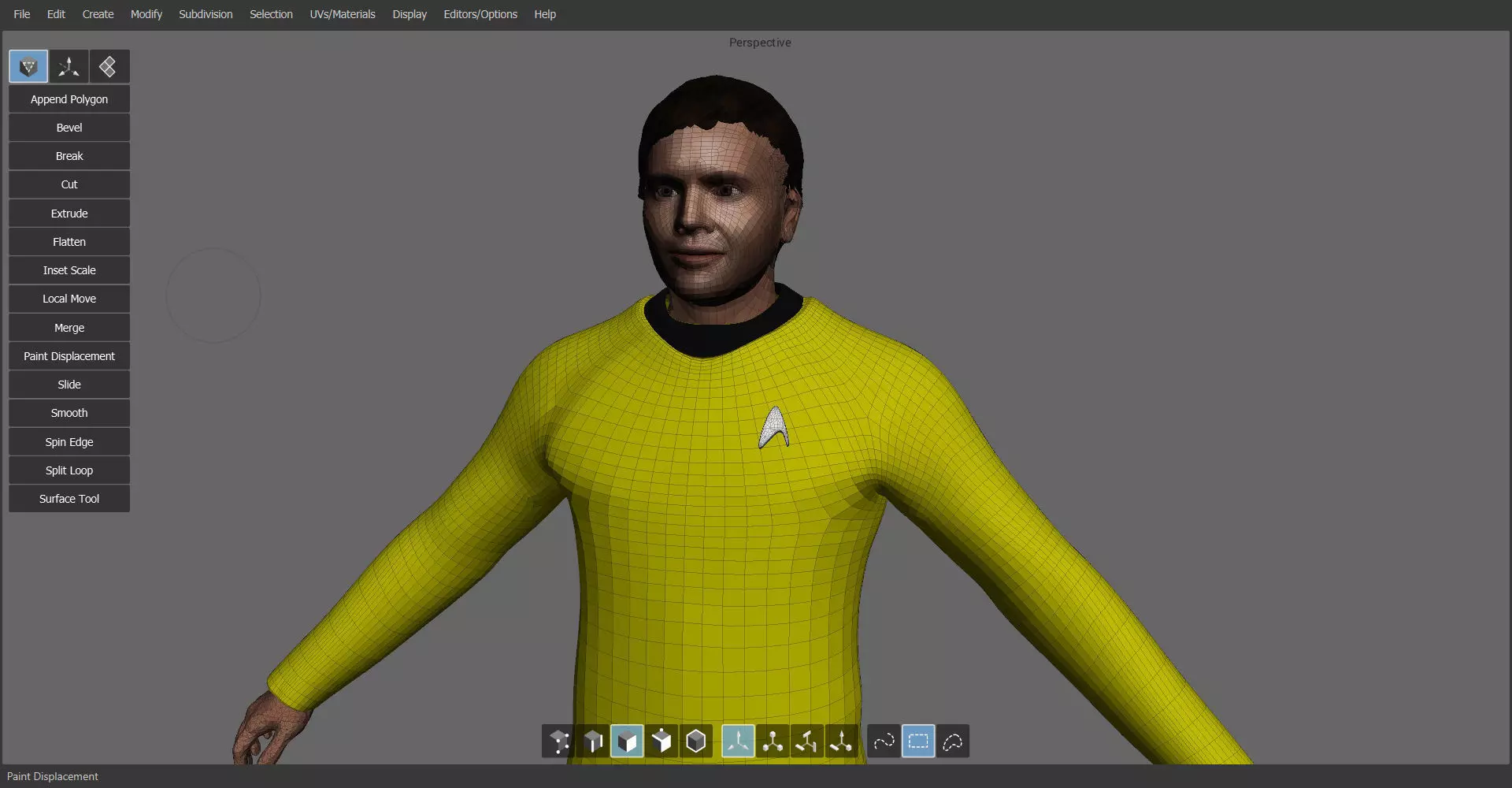The width and height of the screenshot is (1512, 788).
Task: Select the manipulator with three ball ends
Action: point(773,742)
